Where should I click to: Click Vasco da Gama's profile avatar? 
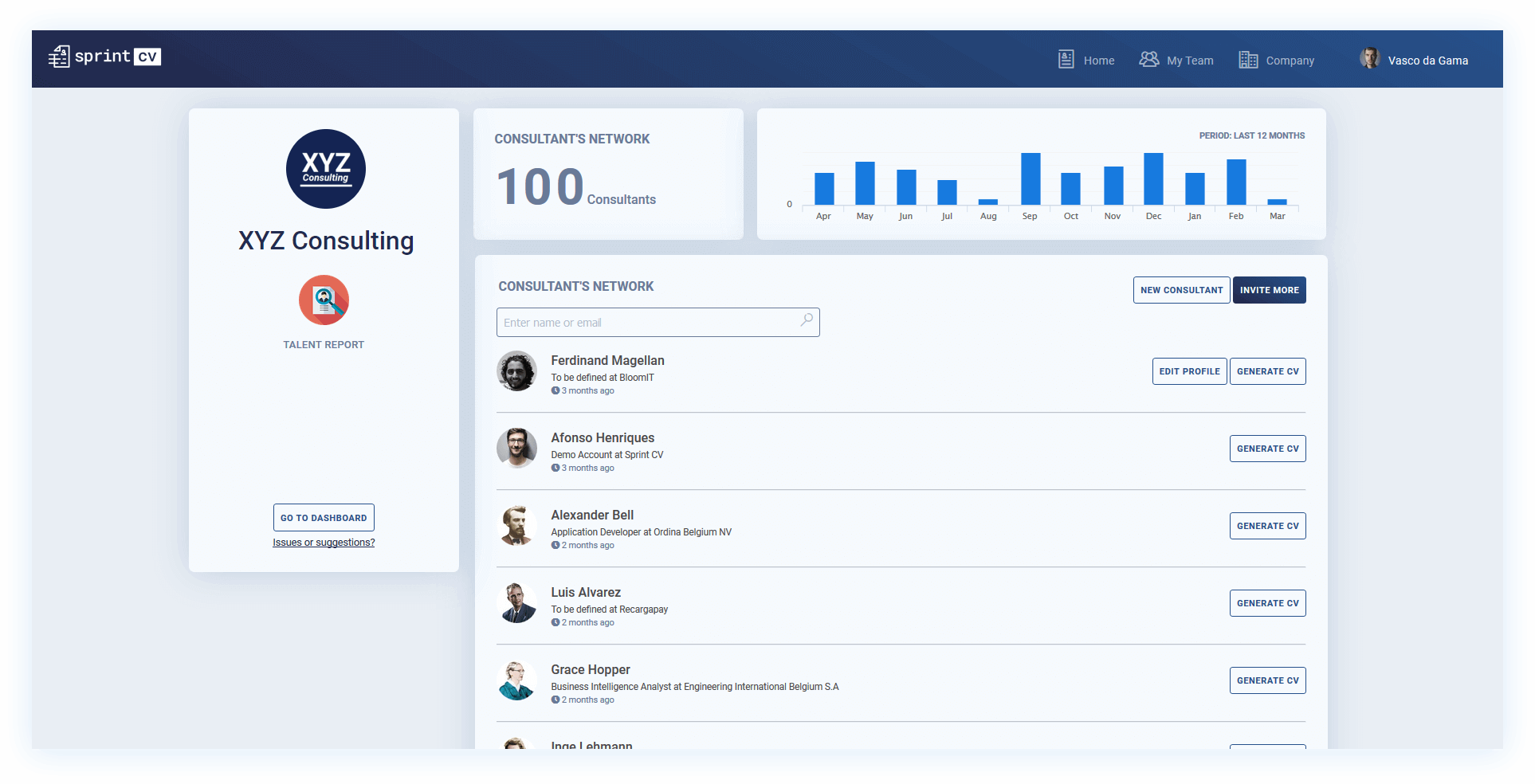point(1370,59)
